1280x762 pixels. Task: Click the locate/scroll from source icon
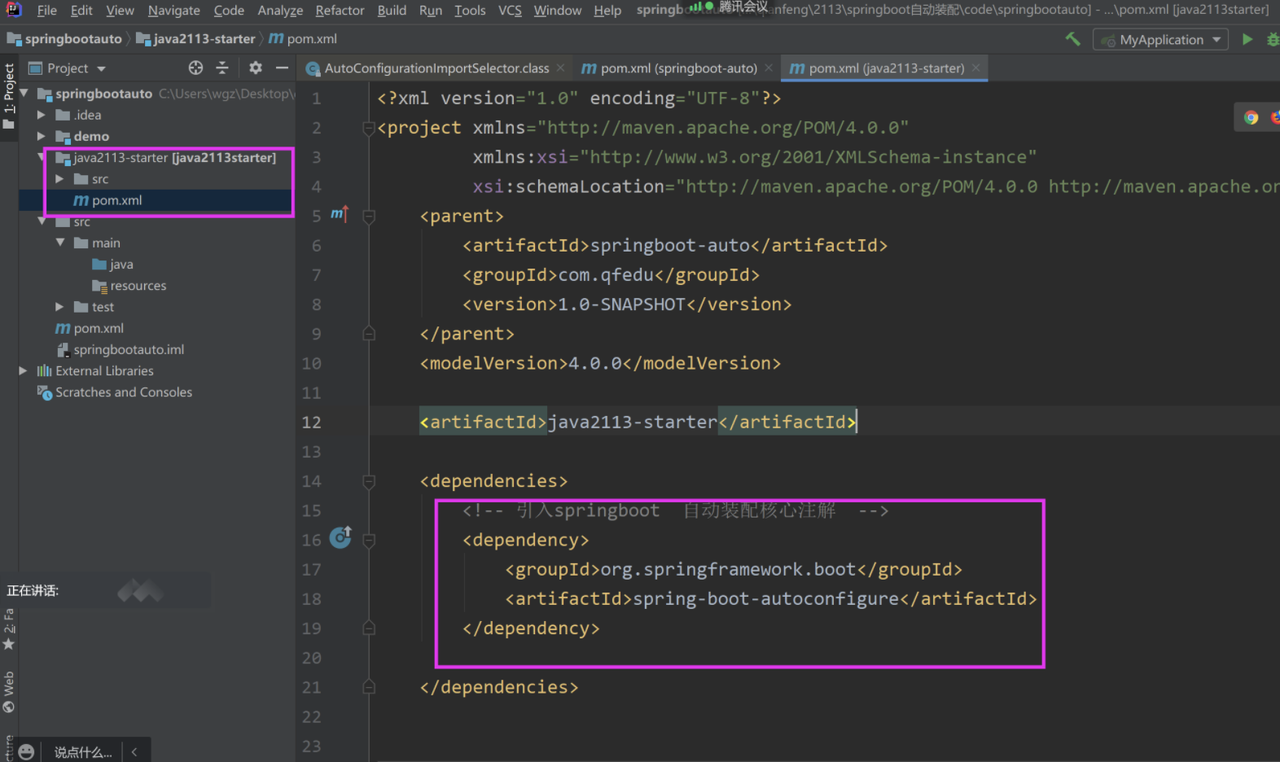(196, 68)
